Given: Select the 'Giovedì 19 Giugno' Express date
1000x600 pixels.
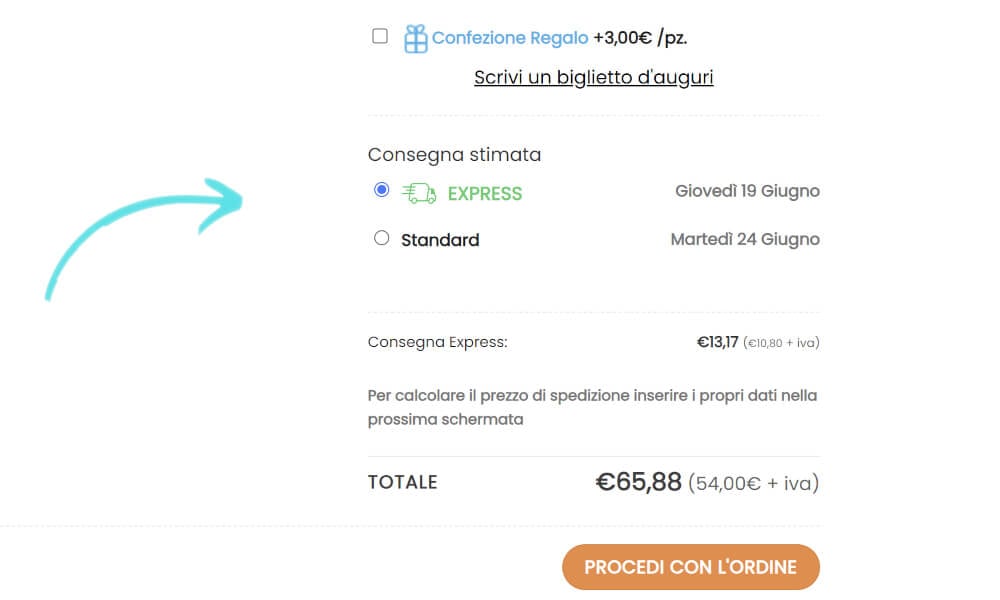Looking at the screenshot, I should tap(746, 190).
